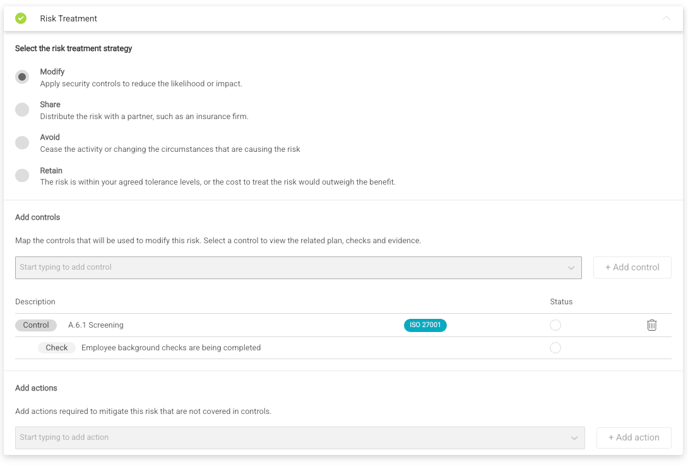Open the add control dropdown arrow
Image resolution: width=688 pixels, height=465 pixels.
tap(571, 268)
